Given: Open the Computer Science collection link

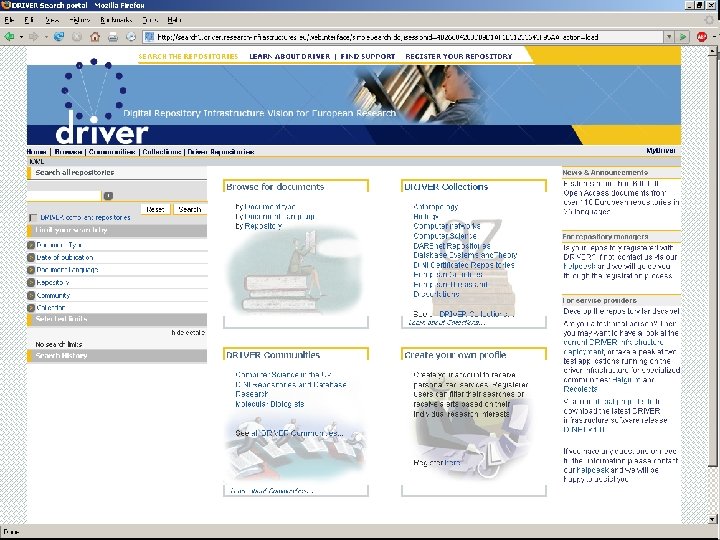Looking at the screenshot, I should coord(444,236).
